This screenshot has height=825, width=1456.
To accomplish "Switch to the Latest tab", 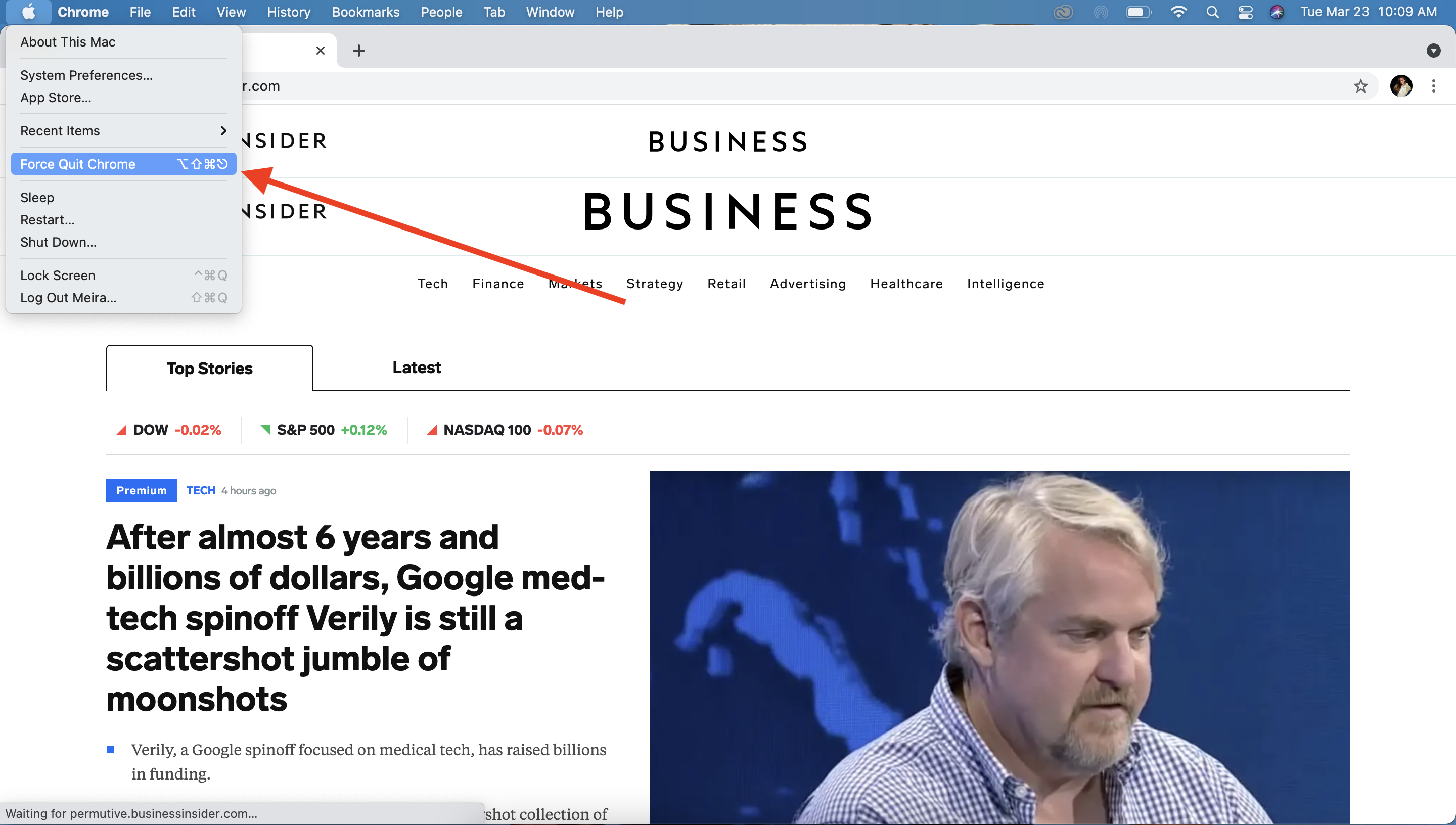I will pos(417,368).
